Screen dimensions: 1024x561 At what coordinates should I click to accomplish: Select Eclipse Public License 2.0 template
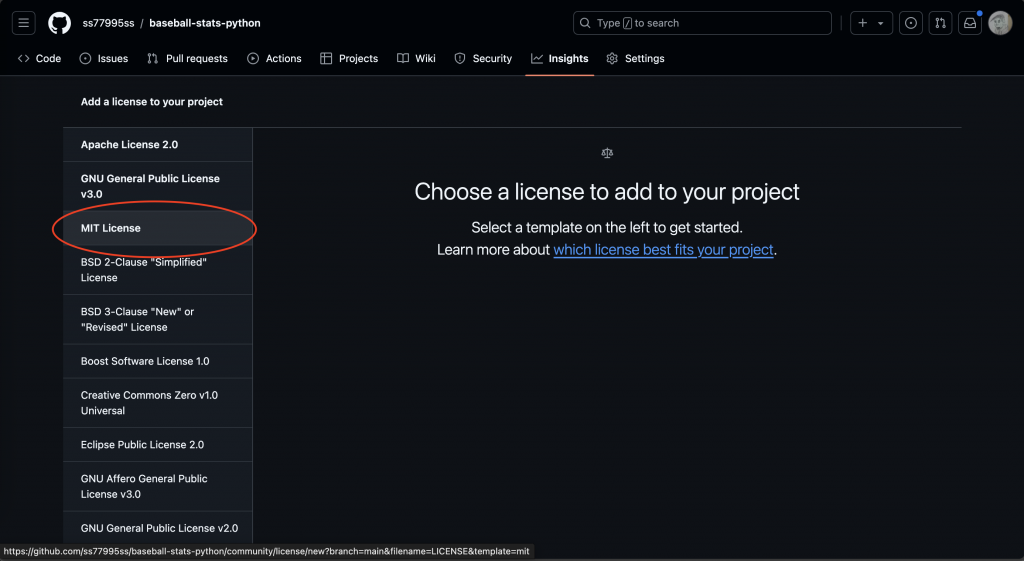tap(157, 445)
